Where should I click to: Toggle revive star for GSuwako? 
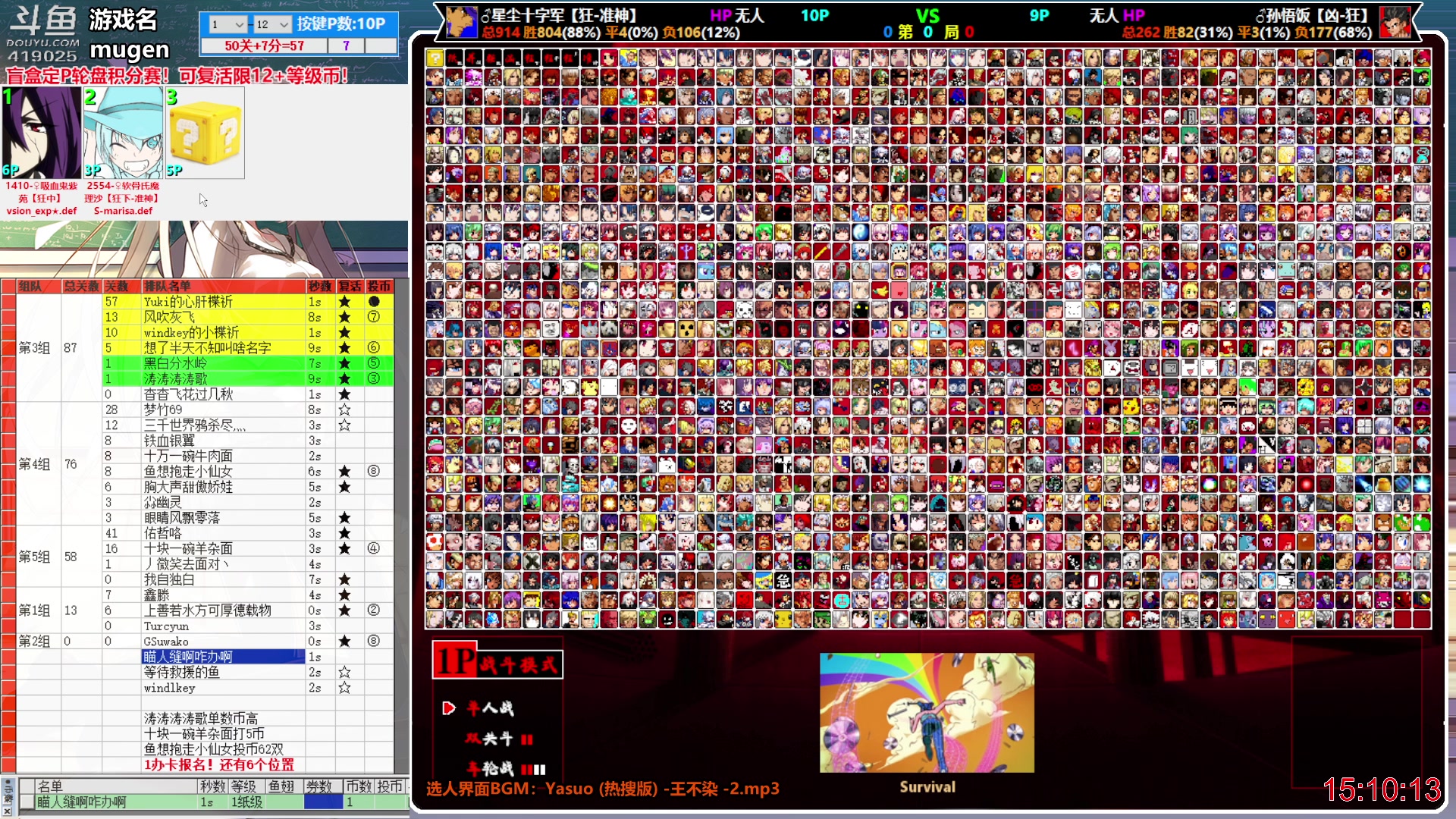[344, 642]
